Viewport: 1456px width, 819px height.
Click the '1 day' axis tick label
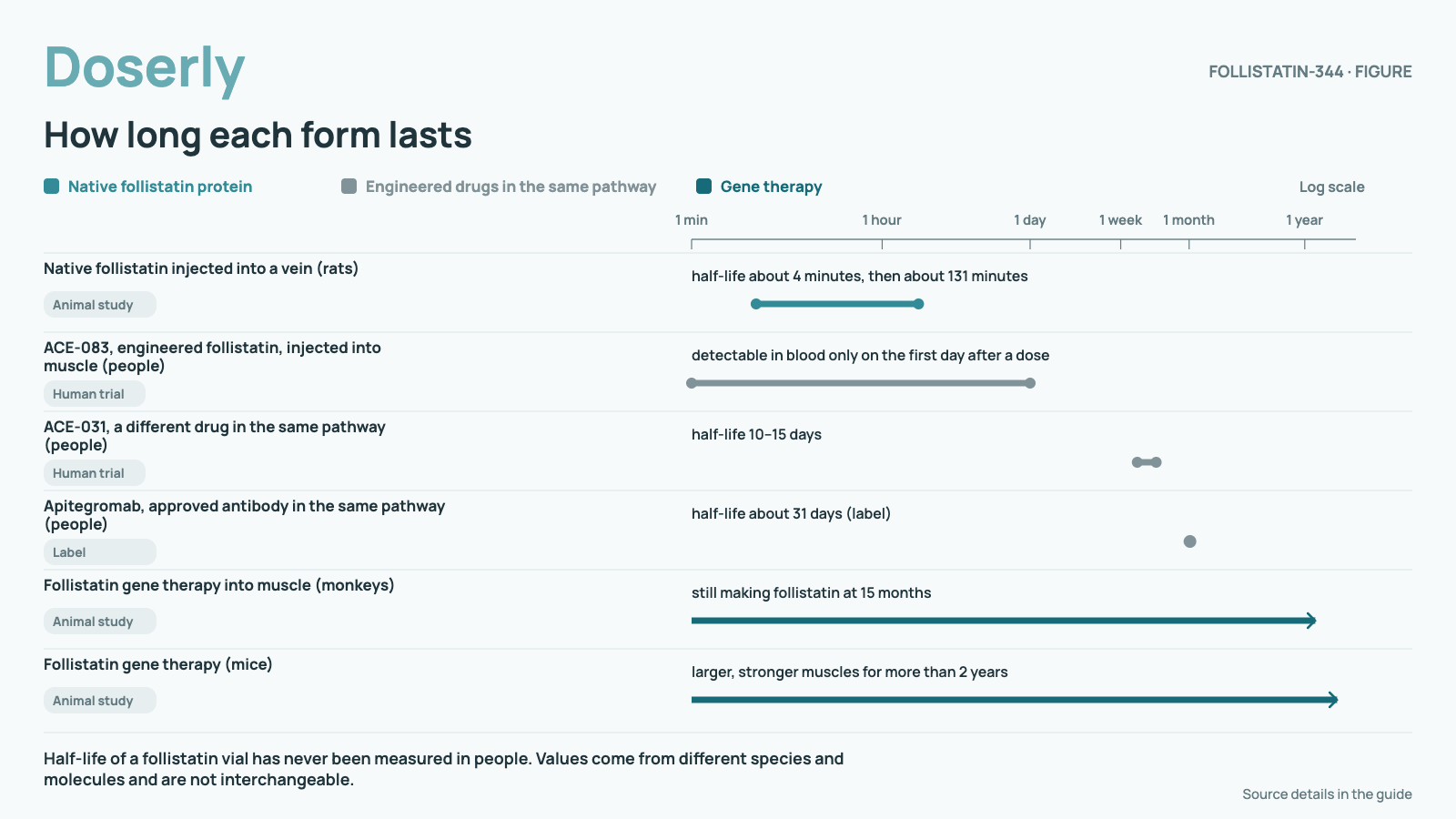pyautogui.click(x=1030, y=220)
